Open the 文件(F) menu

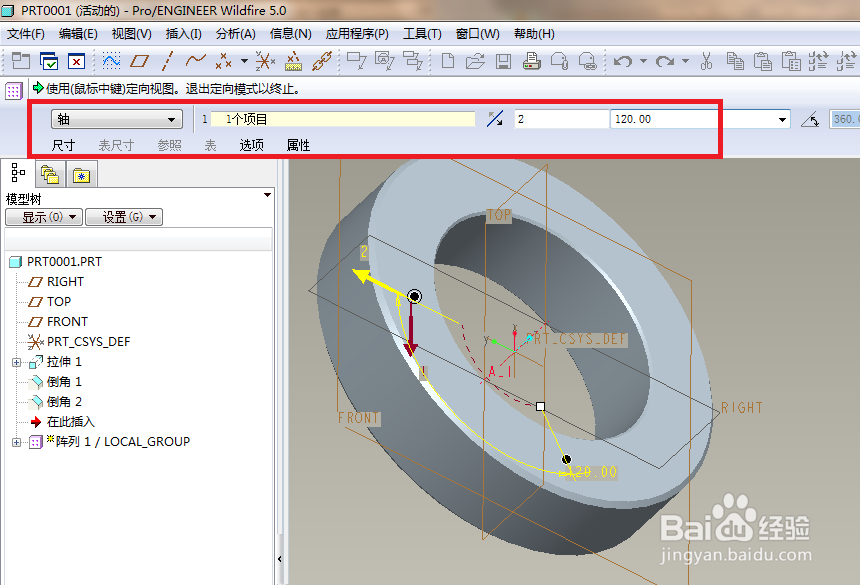pos(25,34)
